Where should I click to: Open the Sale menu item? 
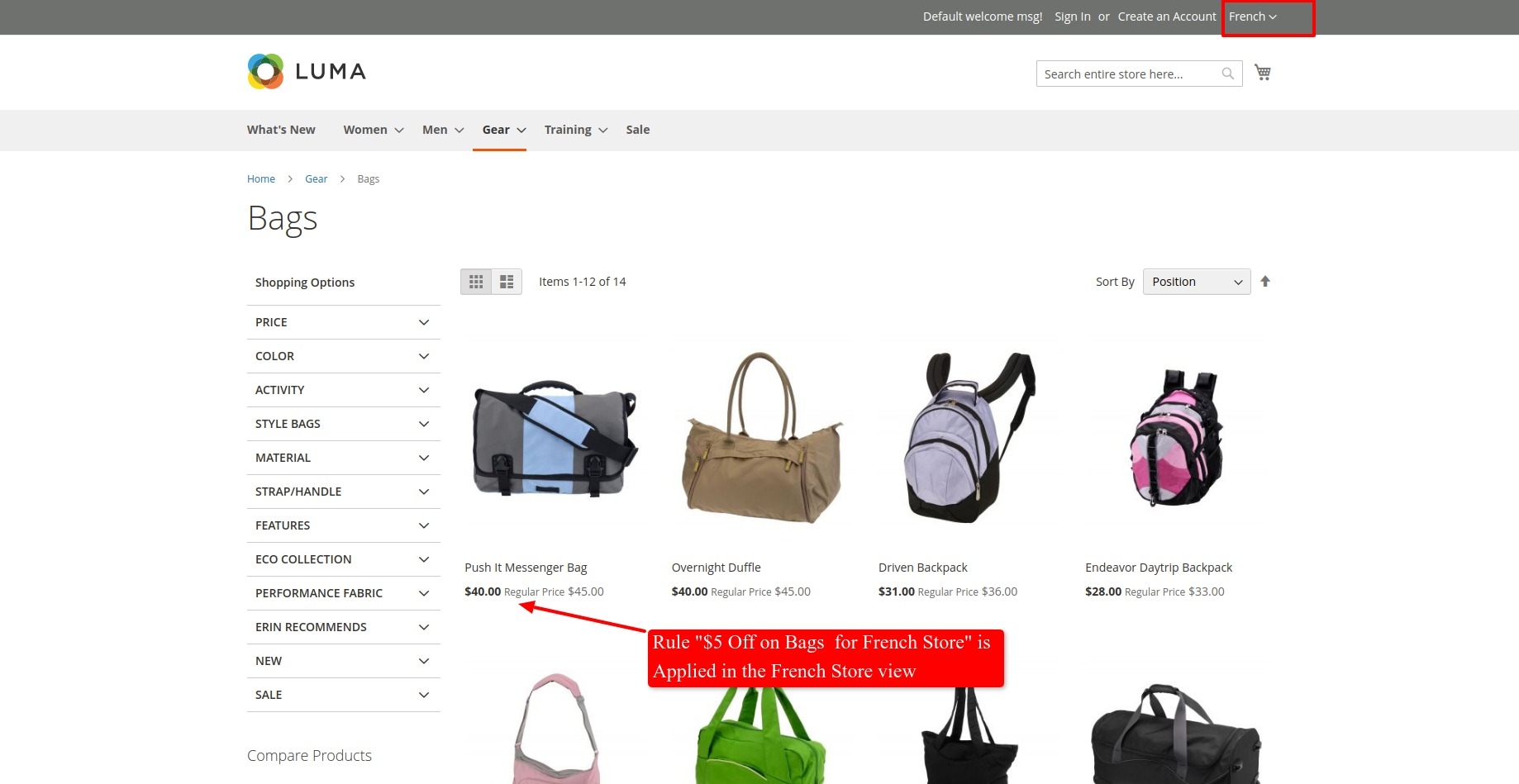click(638, 130)
